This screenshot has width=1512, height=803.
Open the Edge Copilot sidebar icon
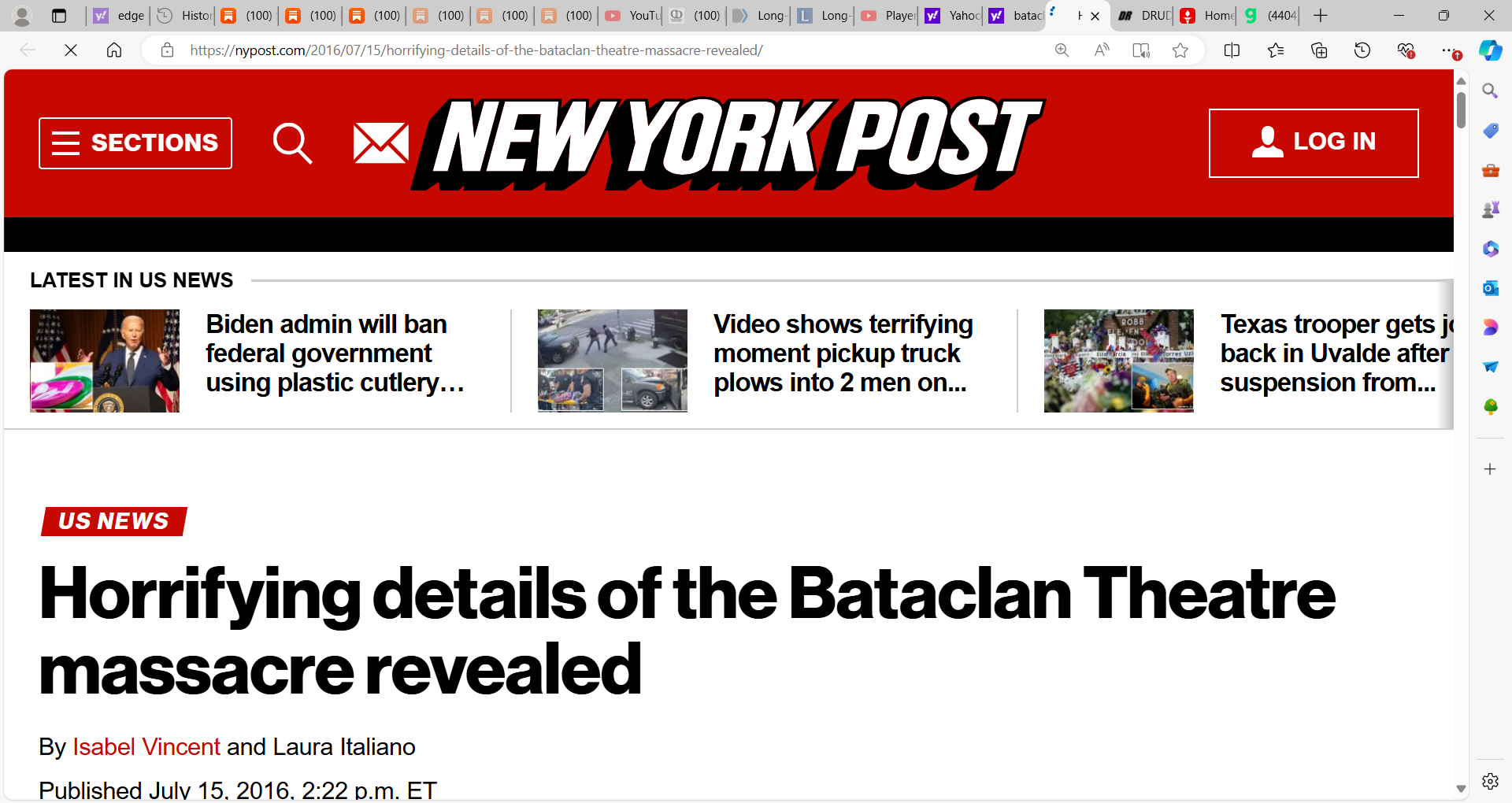point(1490,50)
